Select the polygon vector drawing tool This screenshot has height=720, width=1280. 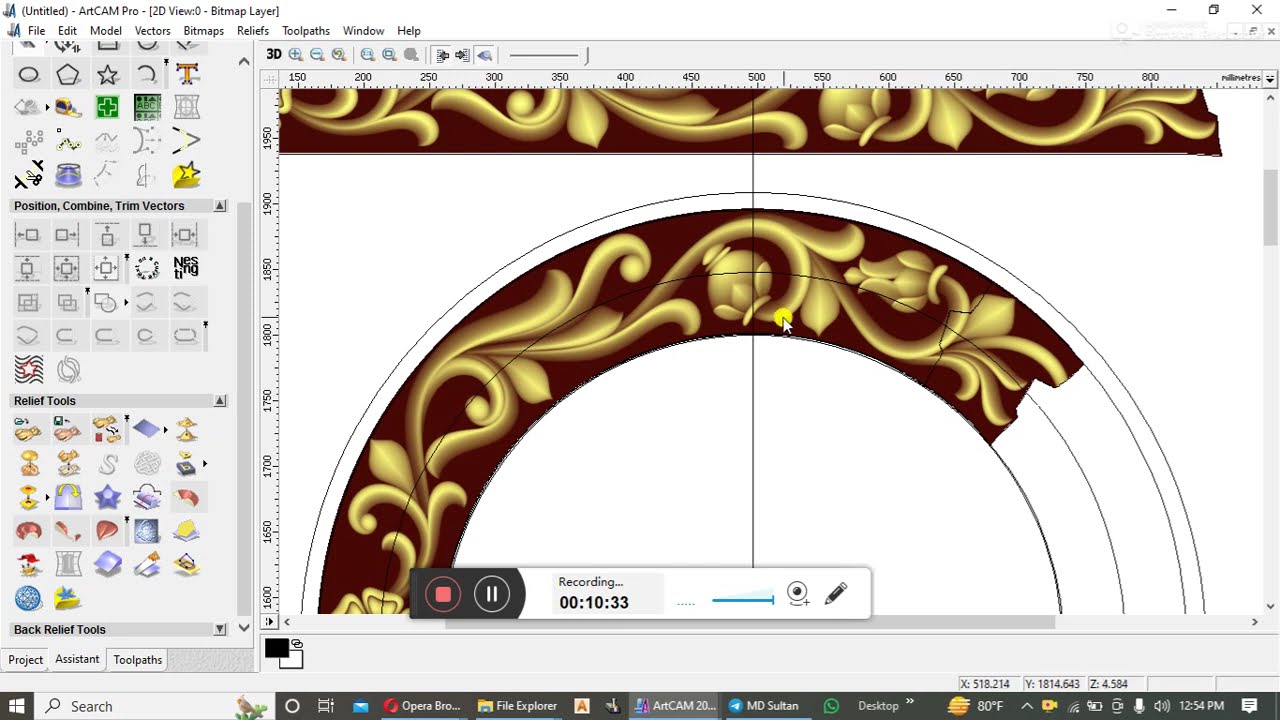[68, 74]
